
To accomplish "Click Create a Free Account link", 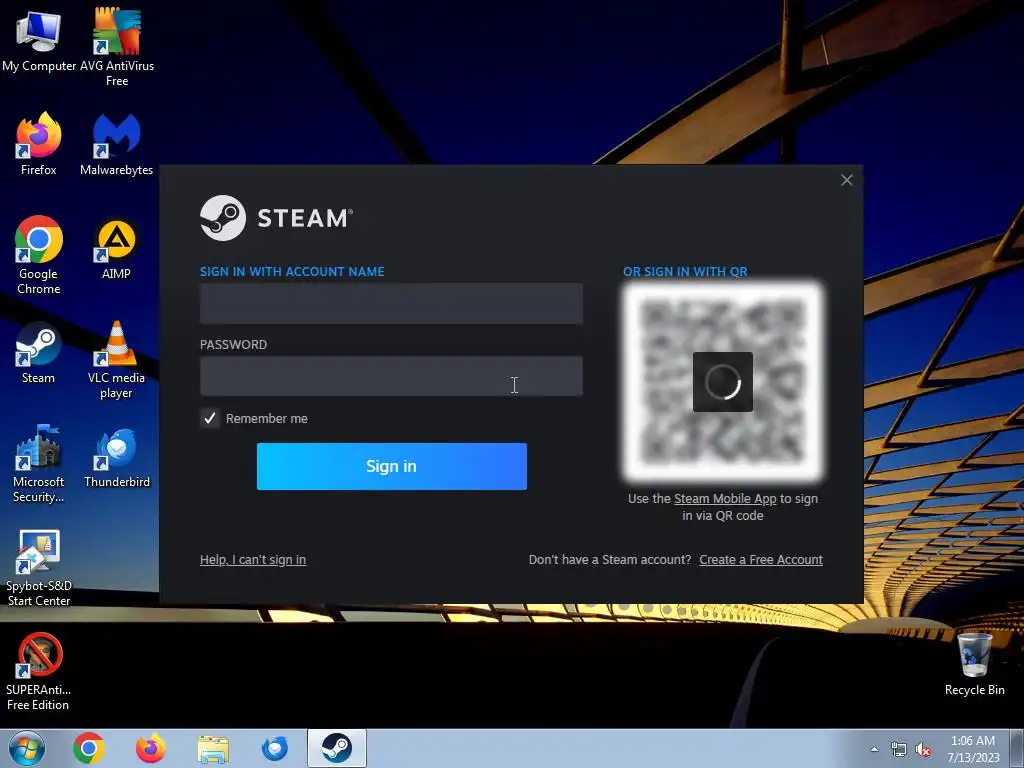I will click(x=761, y=560).
